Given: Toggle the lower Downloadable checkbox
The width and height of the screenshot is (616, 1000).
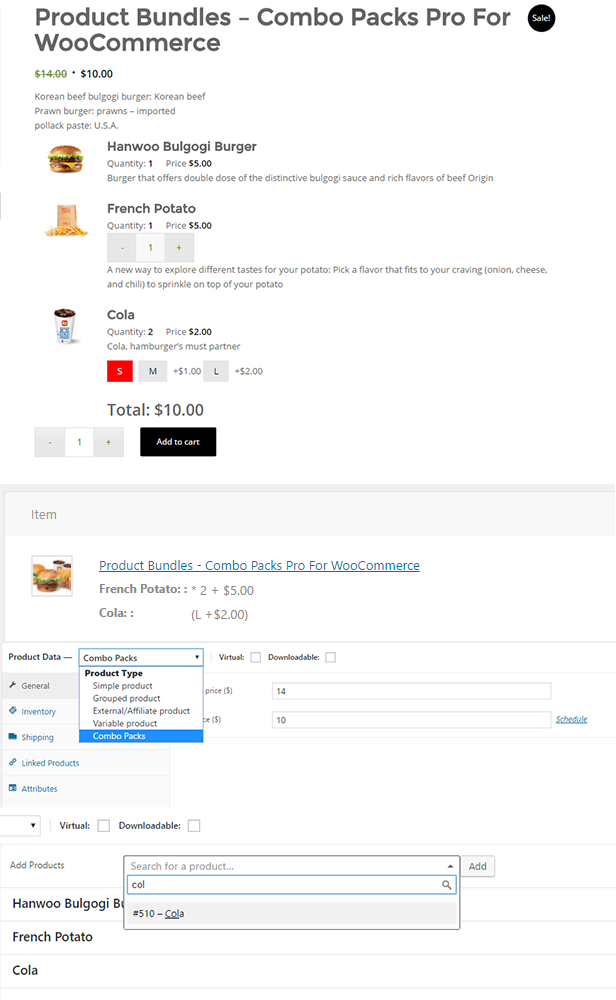Looking at the screenshot, I should tap(194, 826).
